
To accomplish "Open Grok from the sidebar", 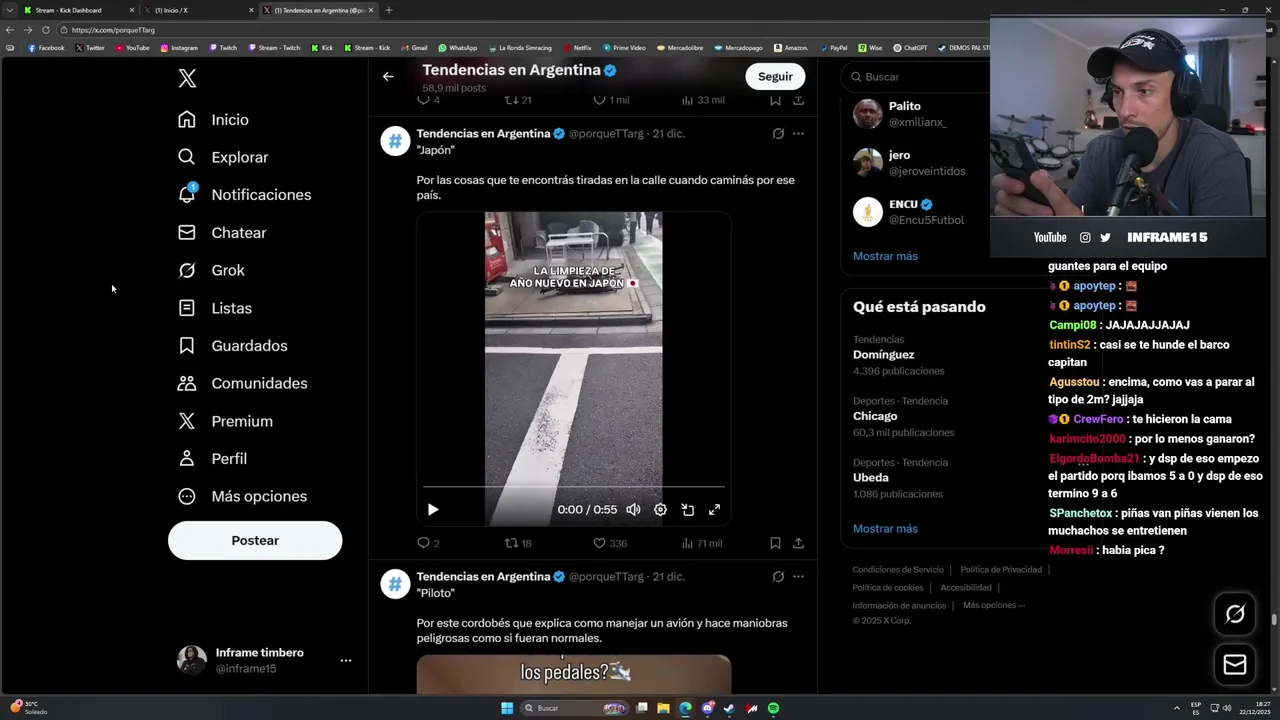I will (211, 270).
